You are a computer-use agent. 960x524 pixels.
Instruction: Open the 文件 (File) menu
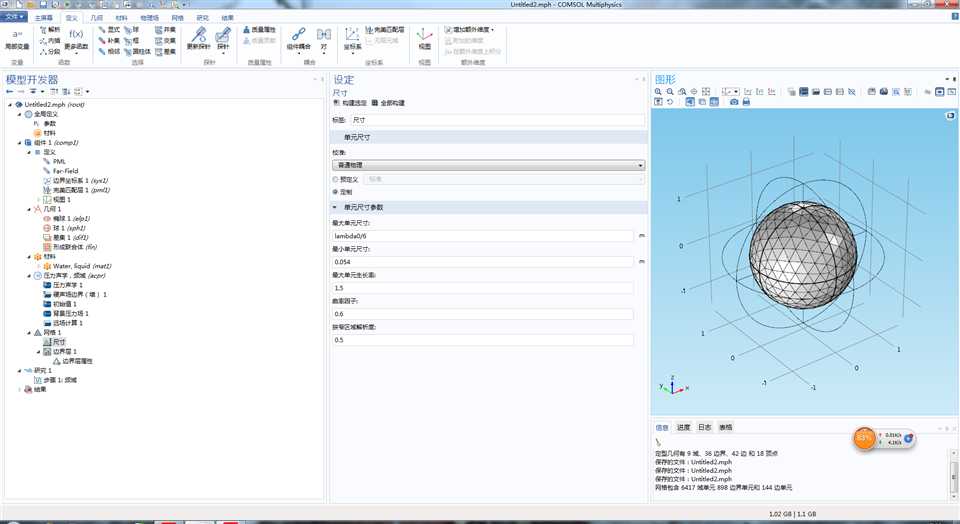pyautogui.click(x=14, y=17)
